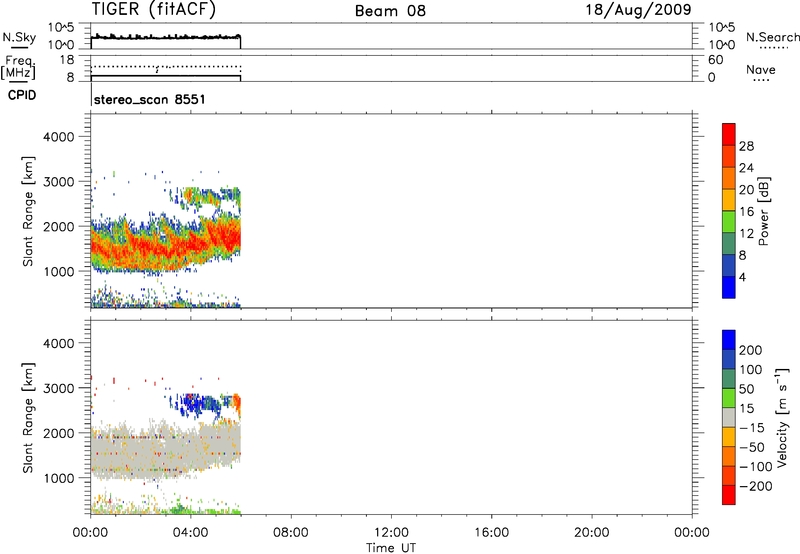This screenshot has width=800, height=554.
Task: Click the '-200' velocity colorbar value
Action: 756,486
